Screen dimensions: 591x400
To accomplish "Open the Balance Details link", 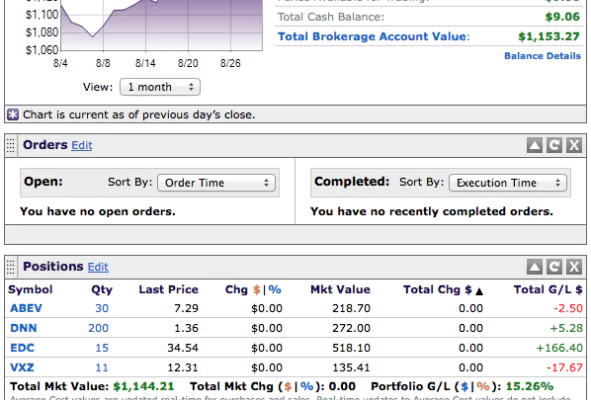I will pyautogui.click(x=542, y=56).
